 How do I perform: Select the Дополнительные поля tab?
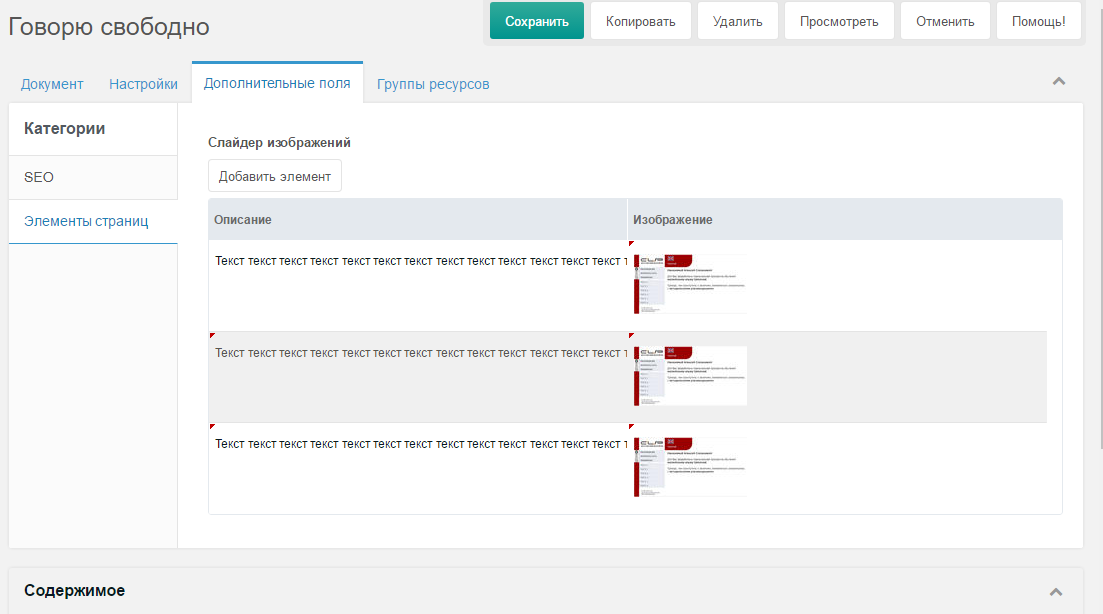click(277, 83)
